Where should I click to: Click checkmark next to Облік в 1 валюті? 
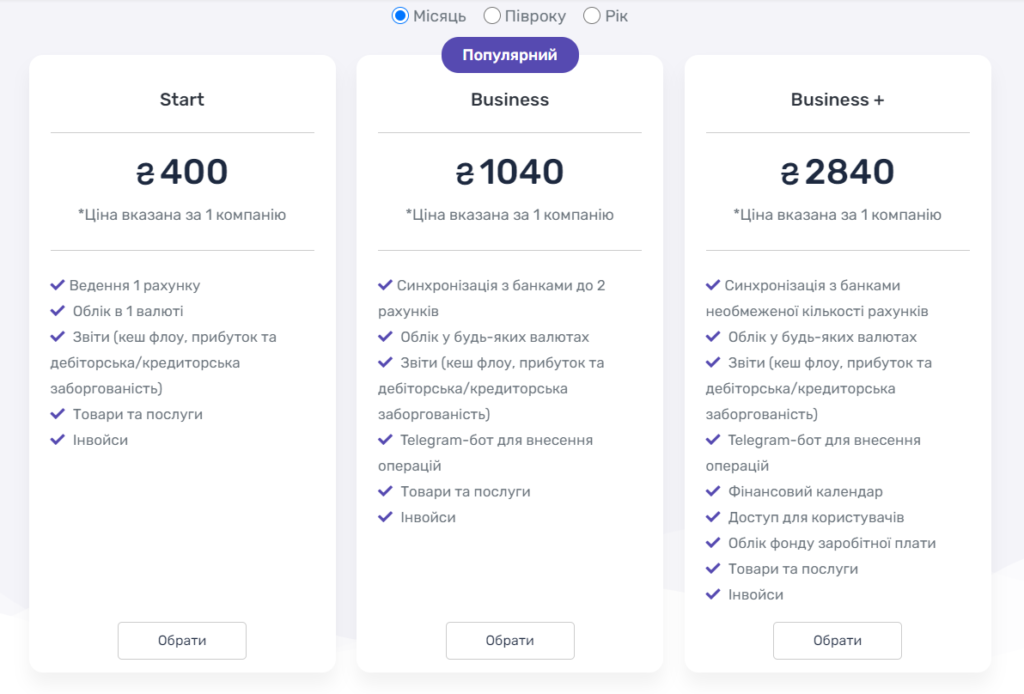(58, 311)
